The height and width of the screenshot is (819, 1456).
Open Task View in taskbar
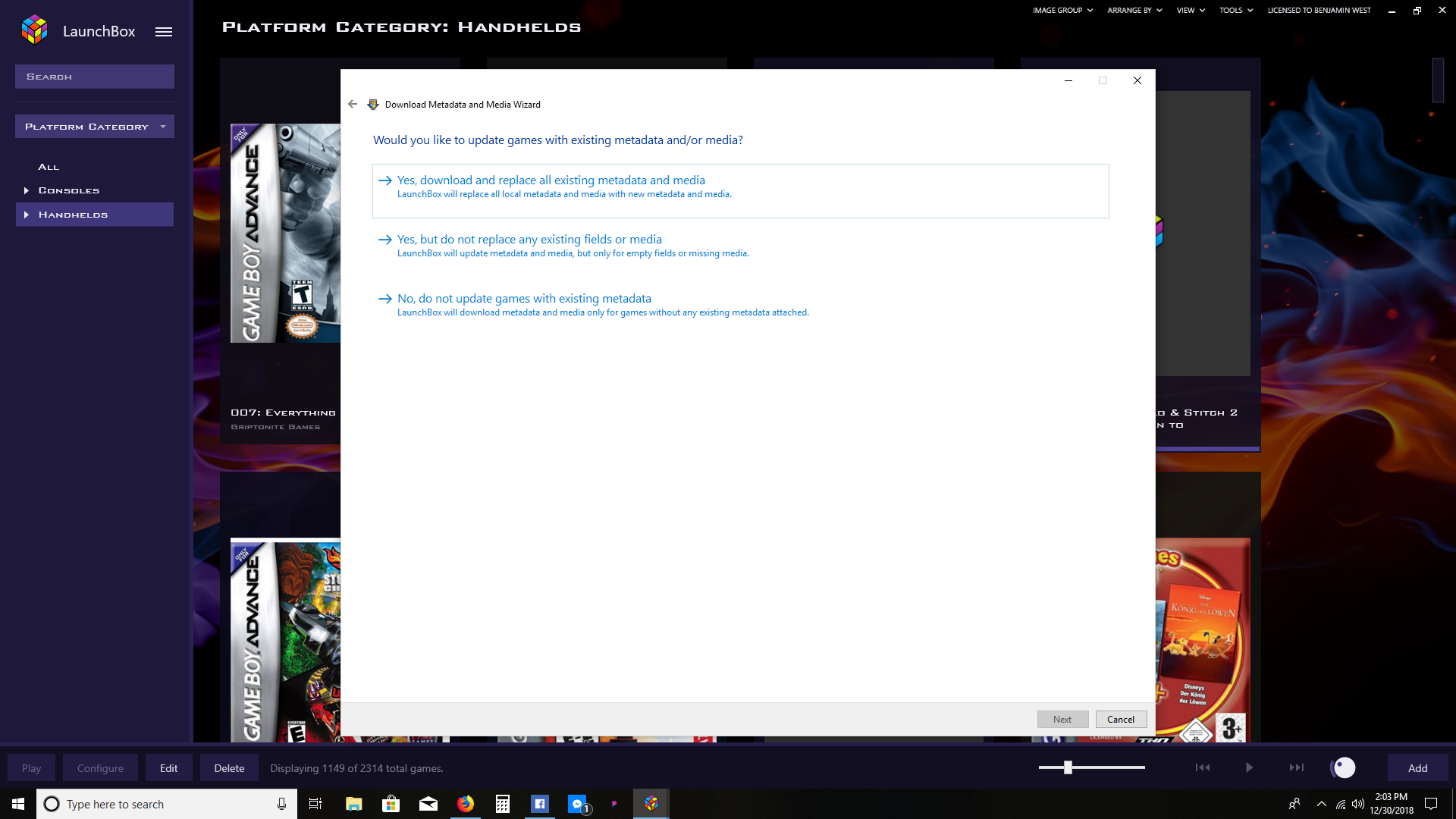(x=315, y=804)
